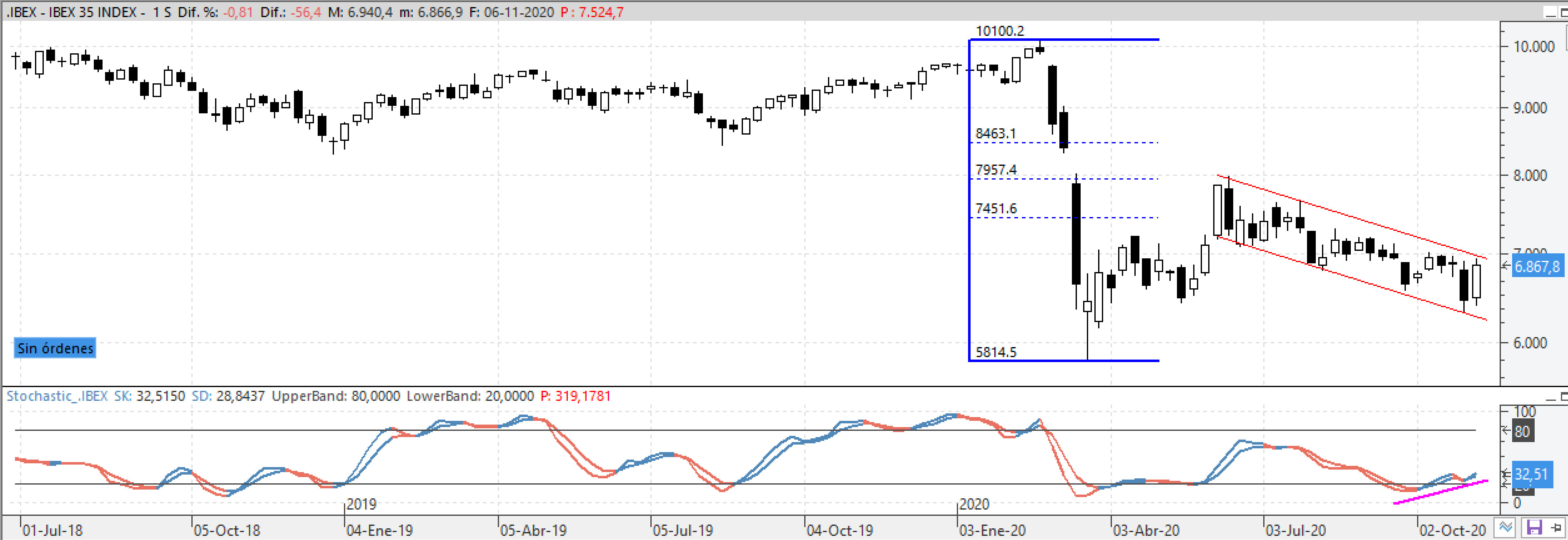Click the Fibonacci low label 5814.5

coord(996,352)
